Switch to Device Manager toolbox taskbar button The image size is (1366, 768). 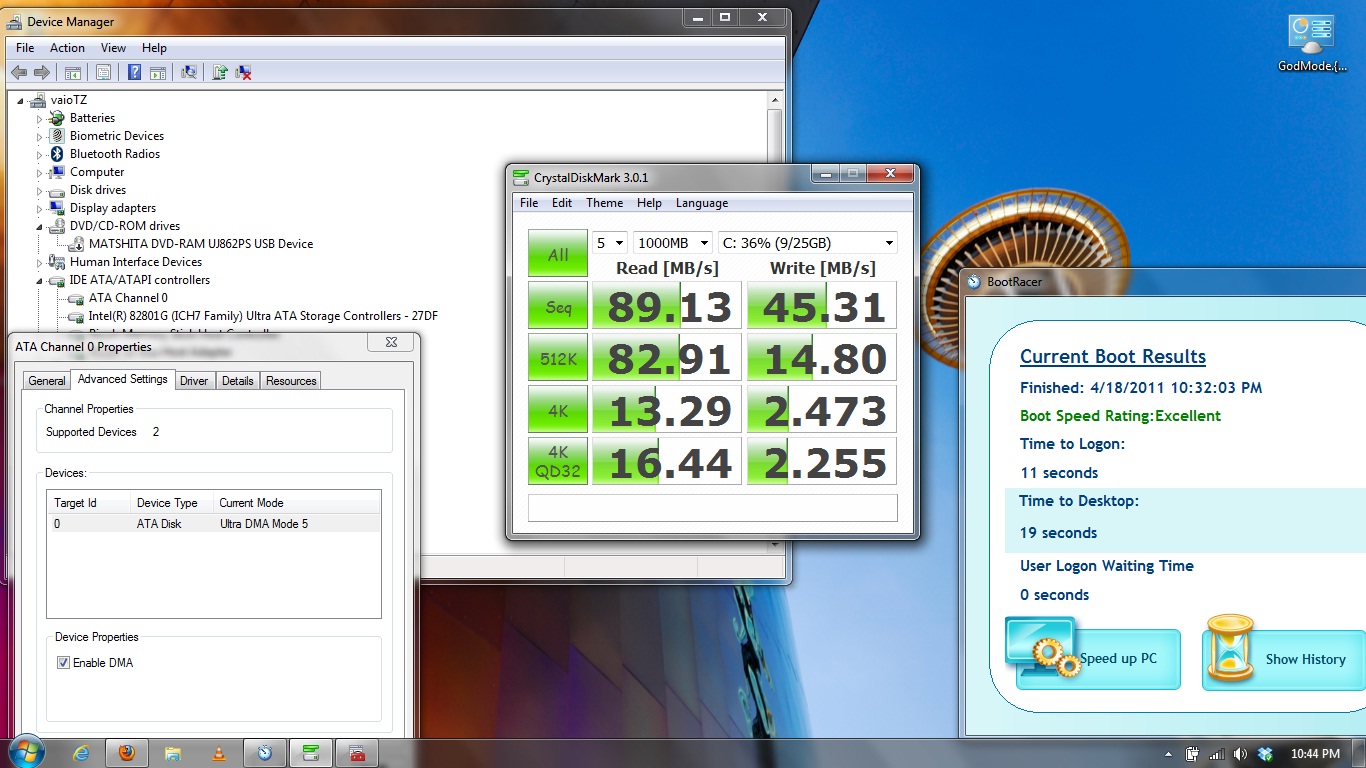coord(357,753)
